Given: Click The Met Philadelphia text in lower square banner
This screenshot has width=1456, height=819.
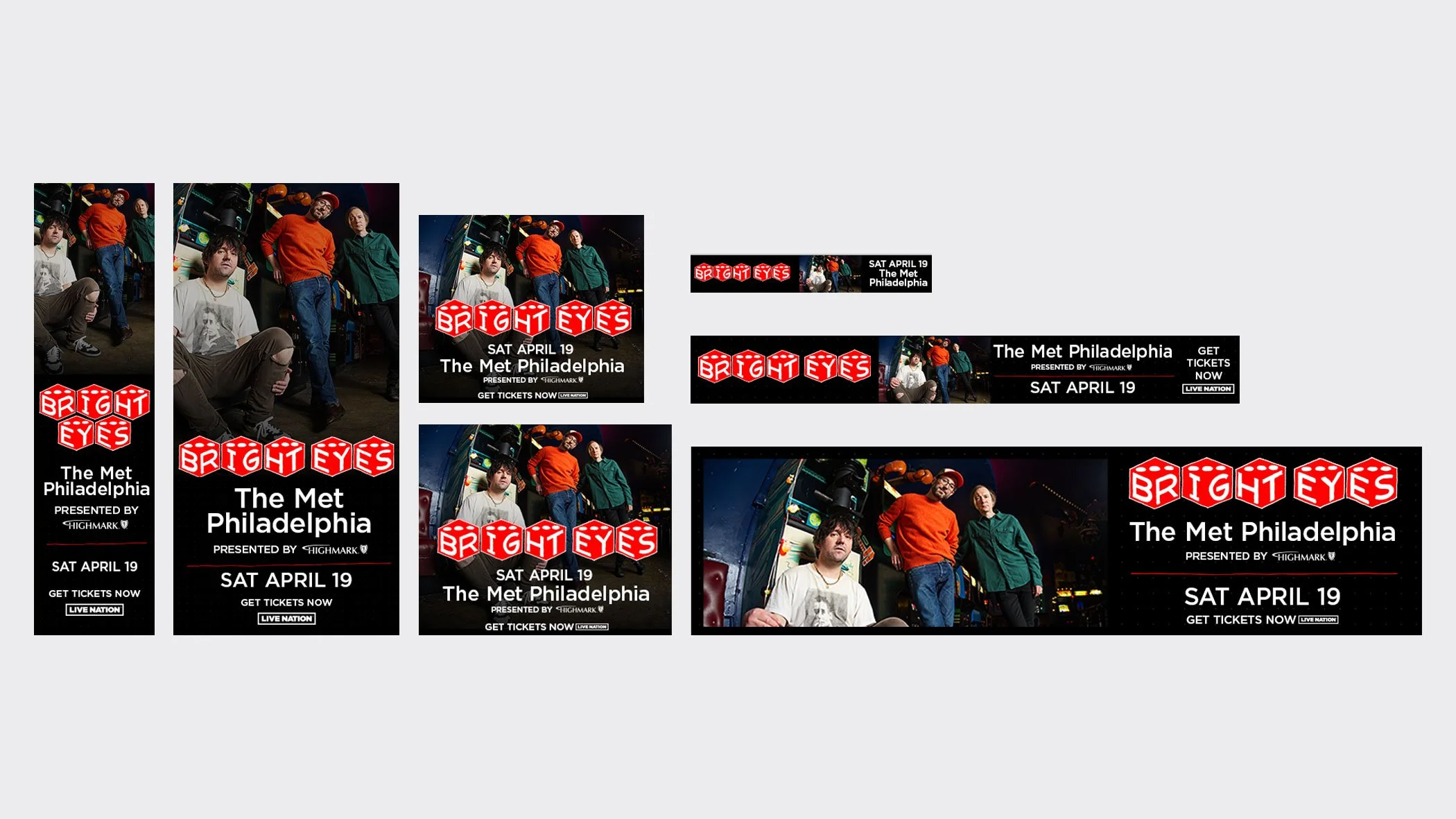Looking at the screenshot, I should pyautogui.click(x=546, y=594).
